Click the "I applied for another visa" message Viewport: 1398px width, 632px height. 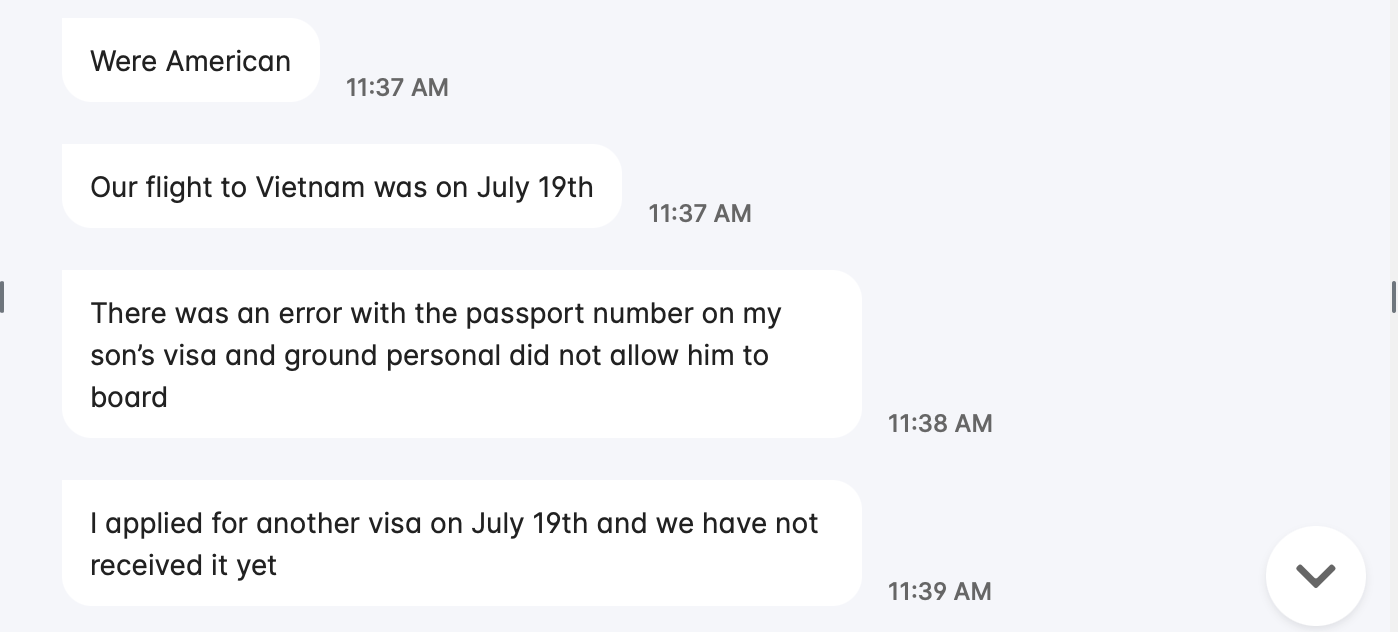point(462,543)
